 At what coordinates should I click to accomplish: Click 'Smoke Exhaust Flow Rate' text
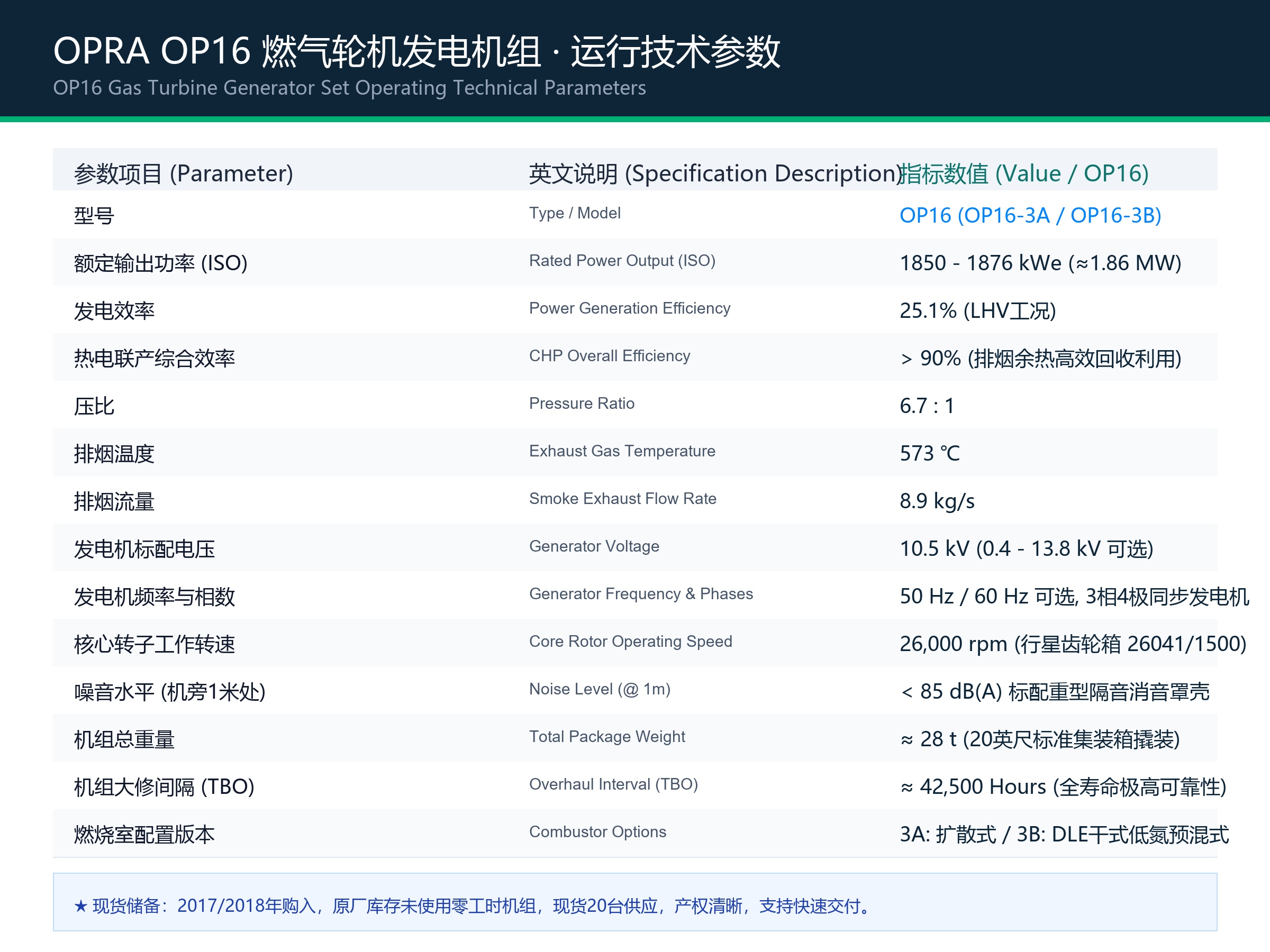pyautogui.click(x=622, y=499)
